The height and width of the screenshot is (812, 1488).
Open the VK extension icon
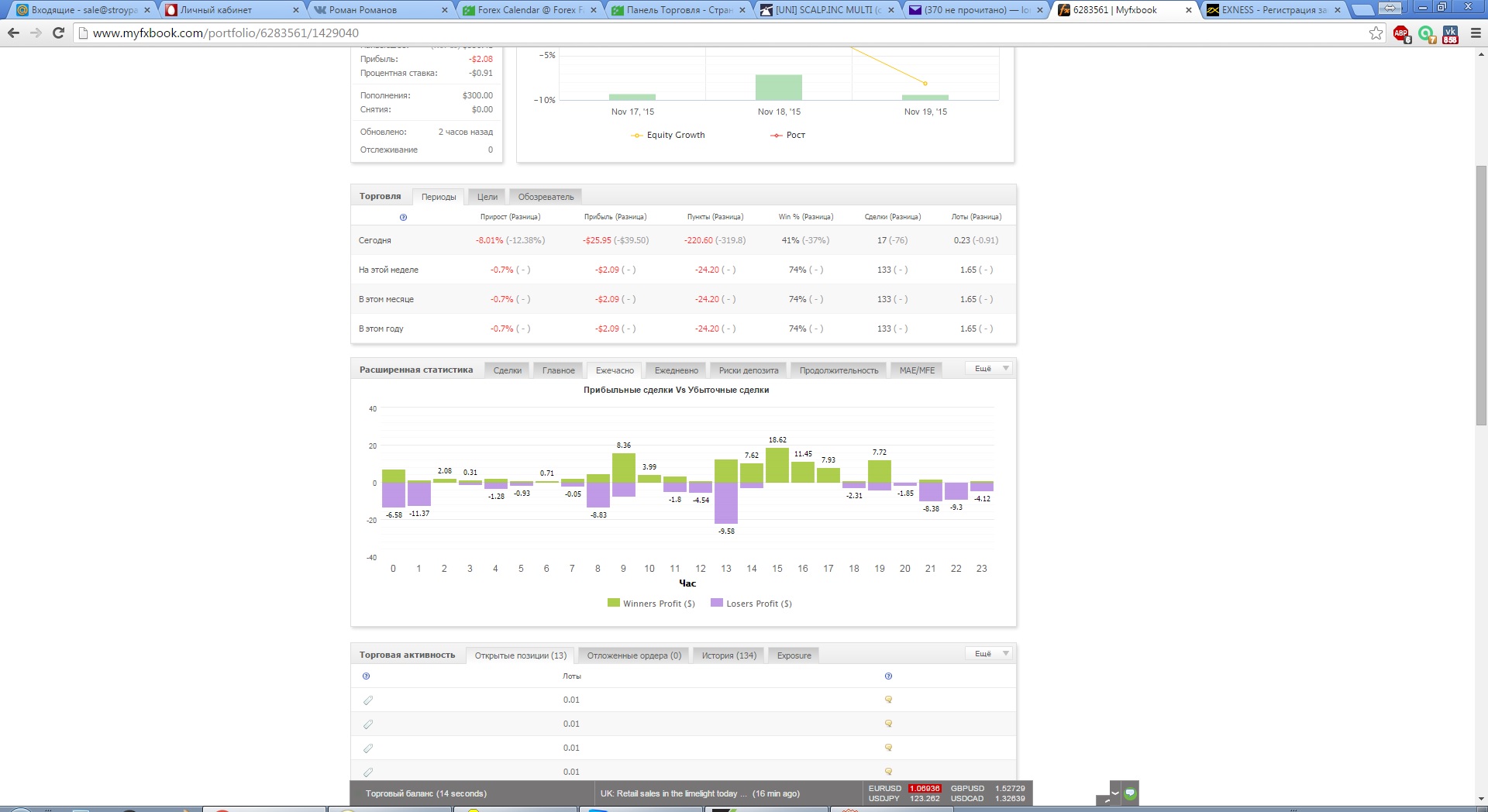1450,33
